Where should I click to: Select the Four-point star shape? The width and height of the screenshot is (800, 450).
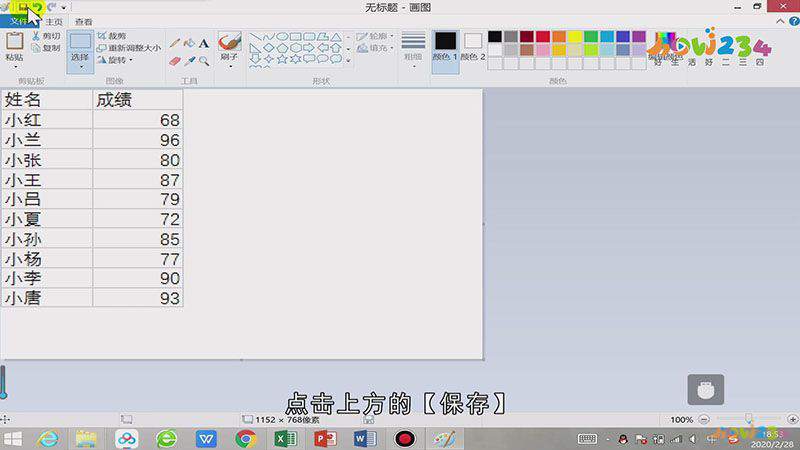(x=269, y=59)
